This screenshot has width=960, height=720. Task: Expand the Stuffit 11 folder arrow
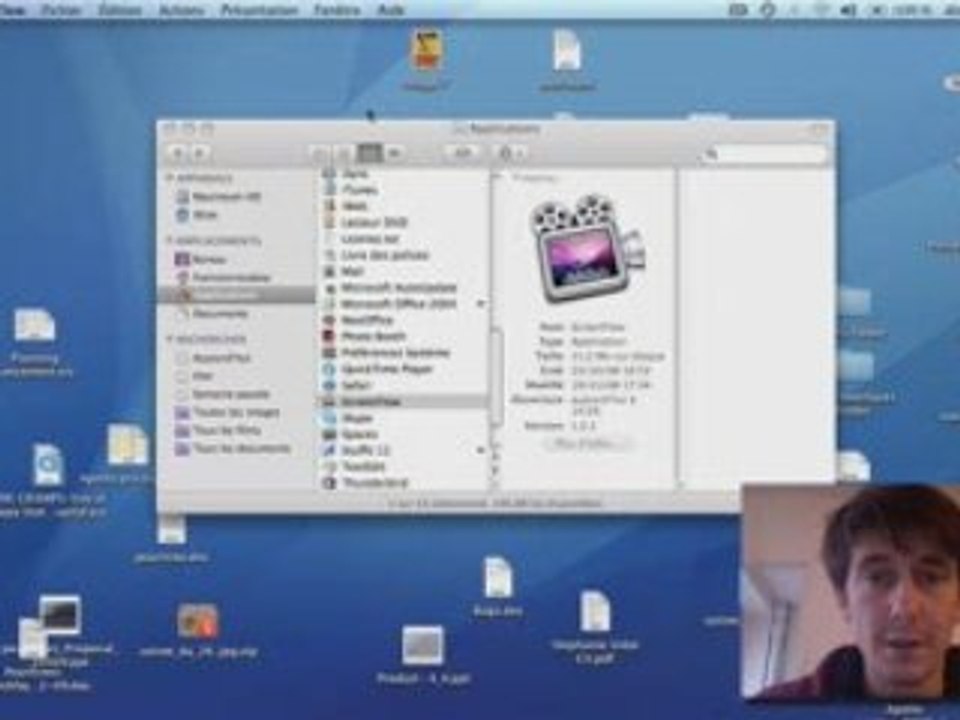(481, 451)
